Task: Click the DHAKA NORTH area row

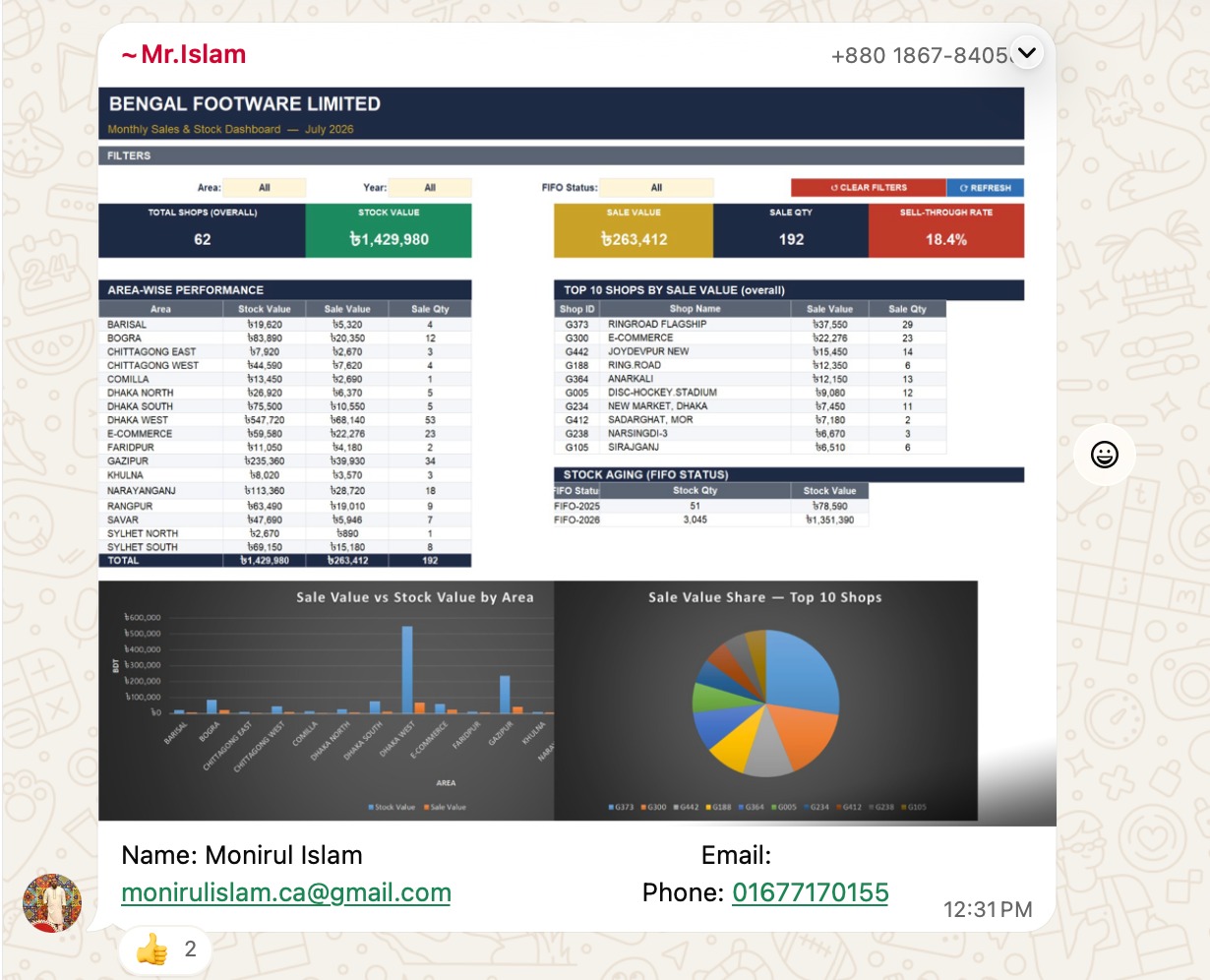Action: (x=285, y=393)
